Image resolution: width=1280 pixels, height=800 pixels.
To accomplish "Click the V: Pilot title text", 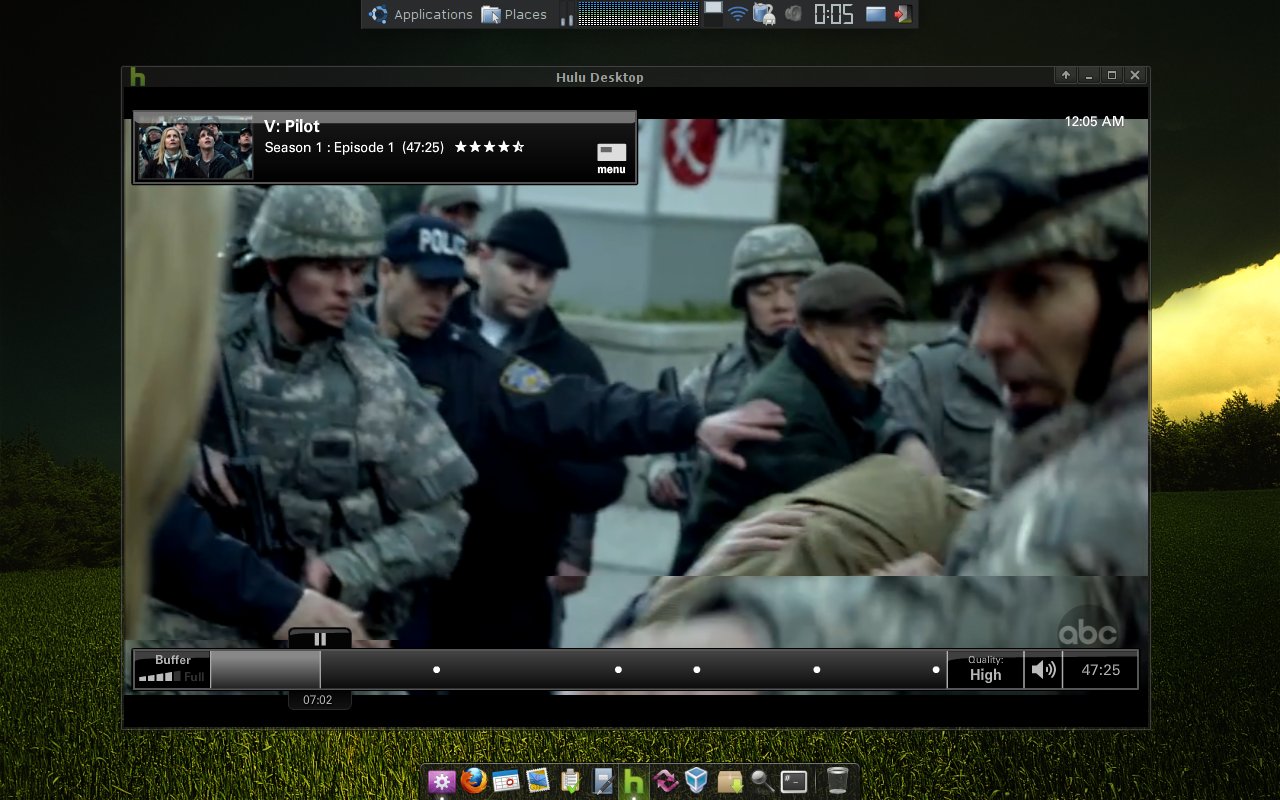I will (292, 126).
